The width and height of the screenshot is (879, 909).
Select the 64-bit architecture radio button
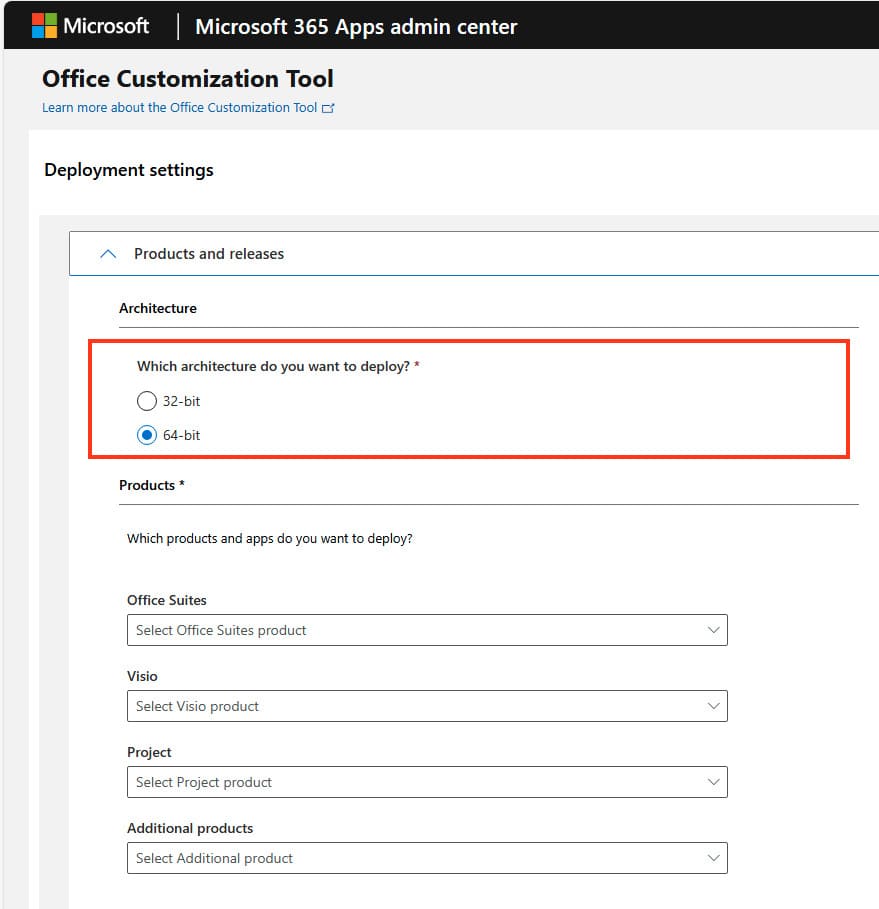[147, 435]
